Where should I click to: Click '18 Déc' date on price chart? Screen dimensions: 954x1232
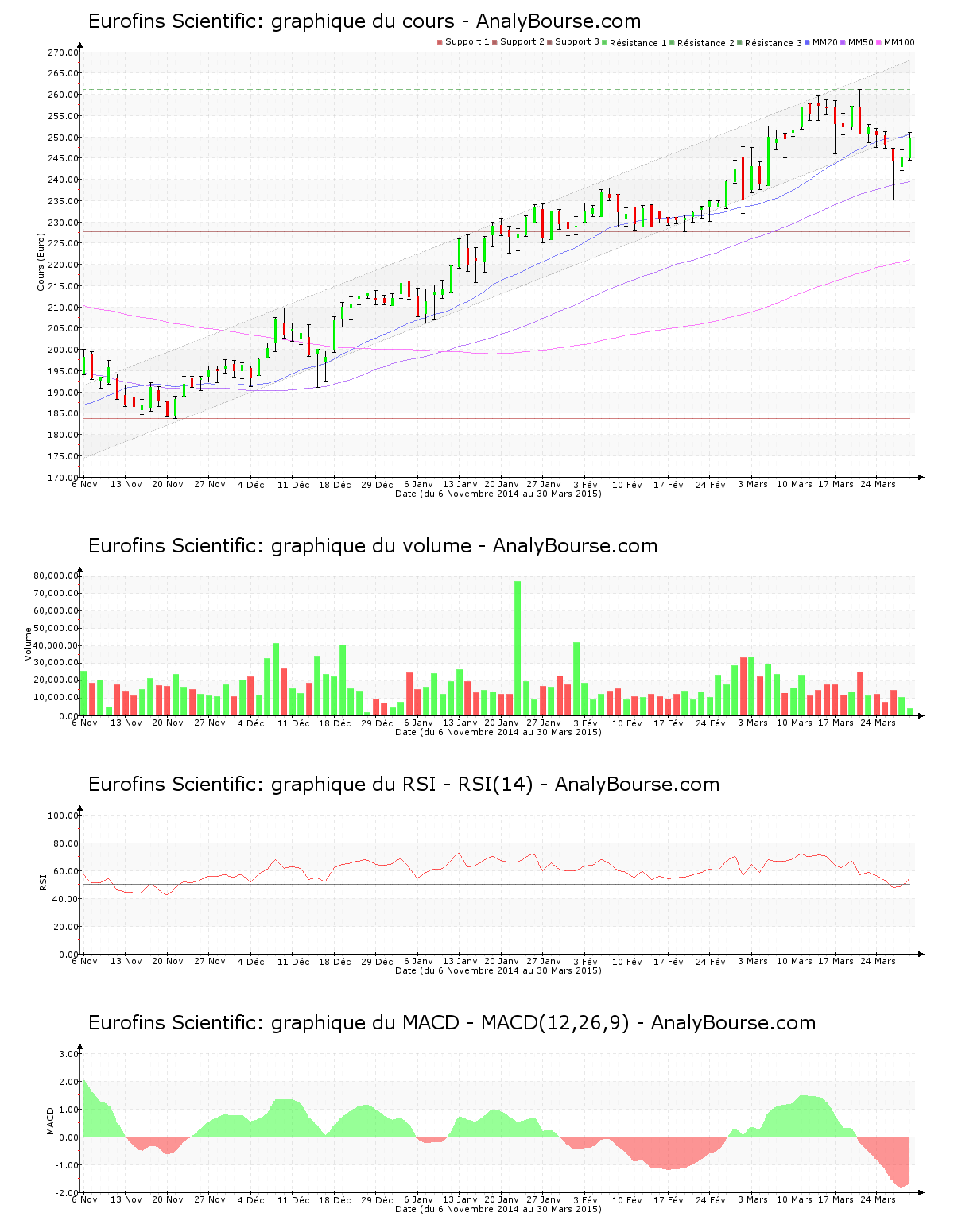tap(335, 484)
